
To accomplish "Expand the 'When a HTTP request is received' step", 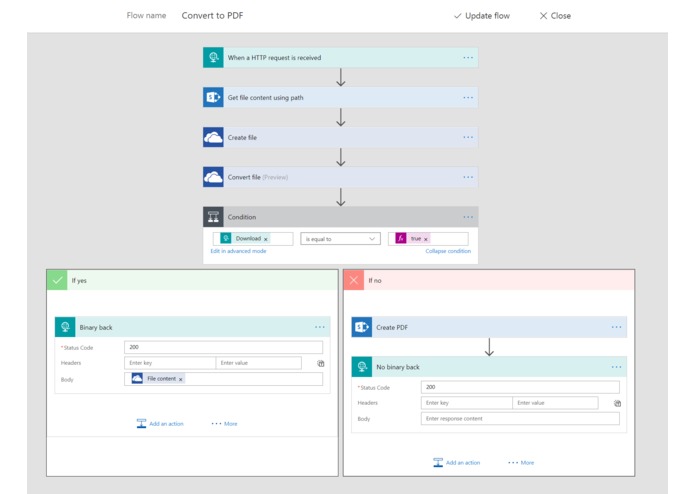I will click(340, 58).
